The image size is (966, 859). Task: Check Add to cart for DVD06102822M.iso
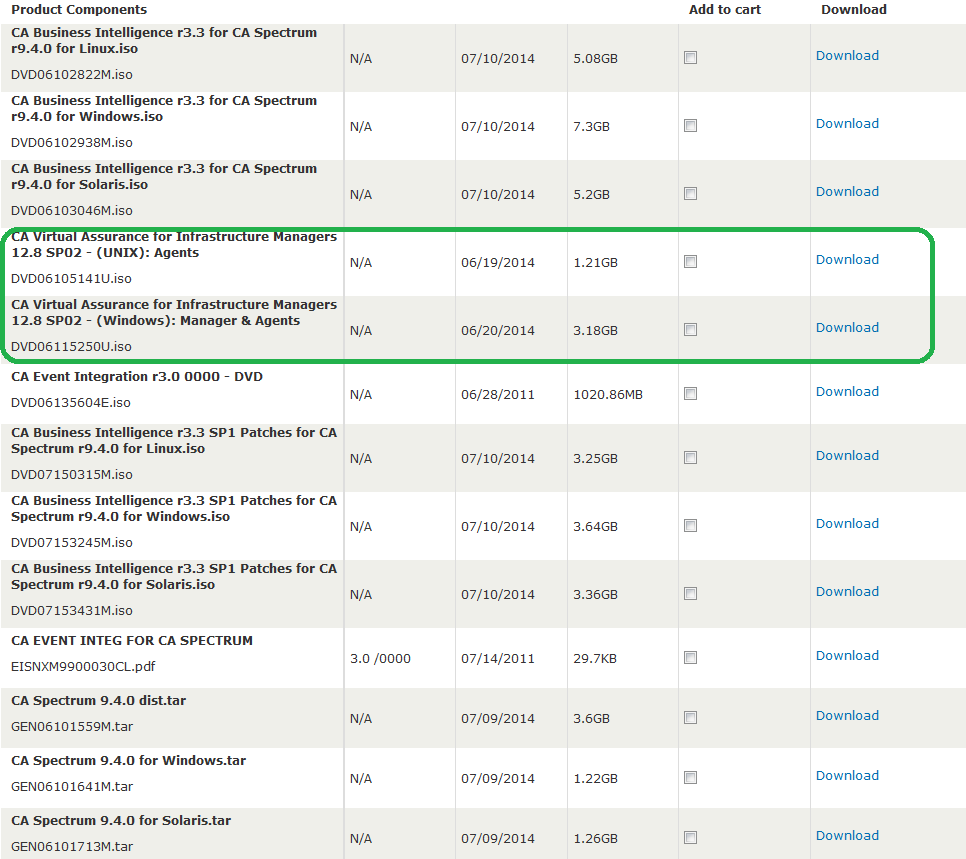point(690,58)
